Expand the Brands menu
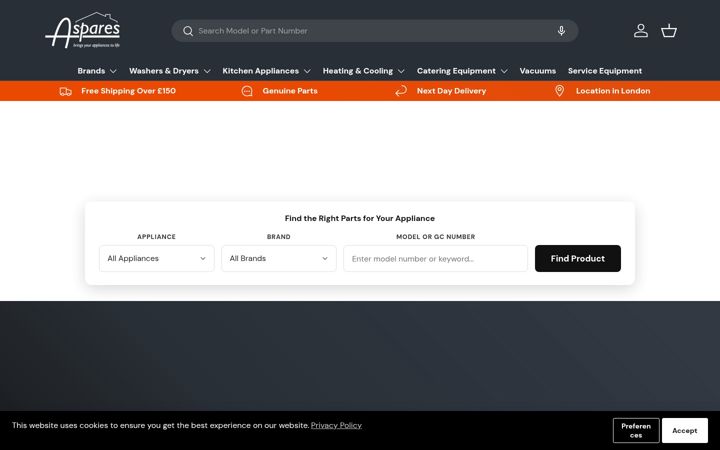Image resolution: width=720 pixels, height=450 pixels. point(97,71)
